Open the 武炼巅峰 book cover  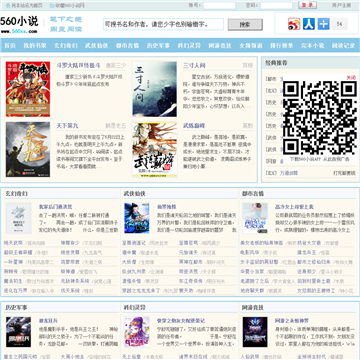coord(155,149)
